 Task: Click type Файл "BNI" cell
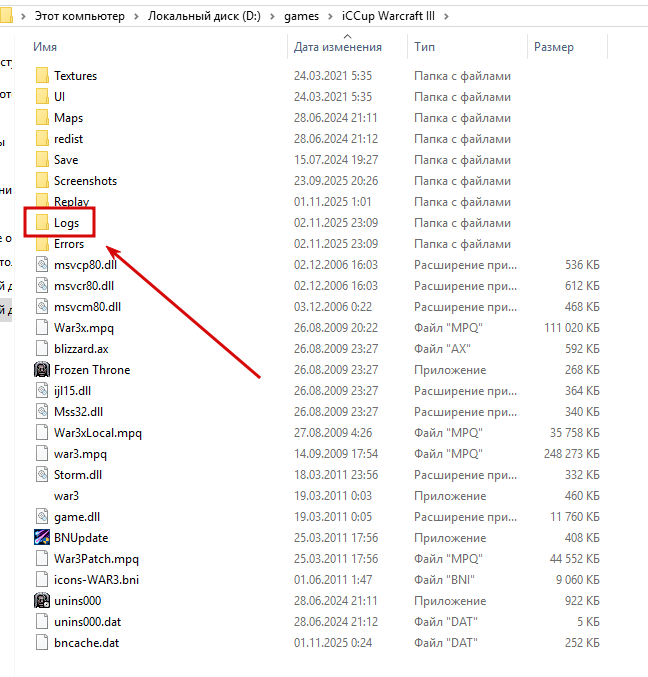click(444, 580)
